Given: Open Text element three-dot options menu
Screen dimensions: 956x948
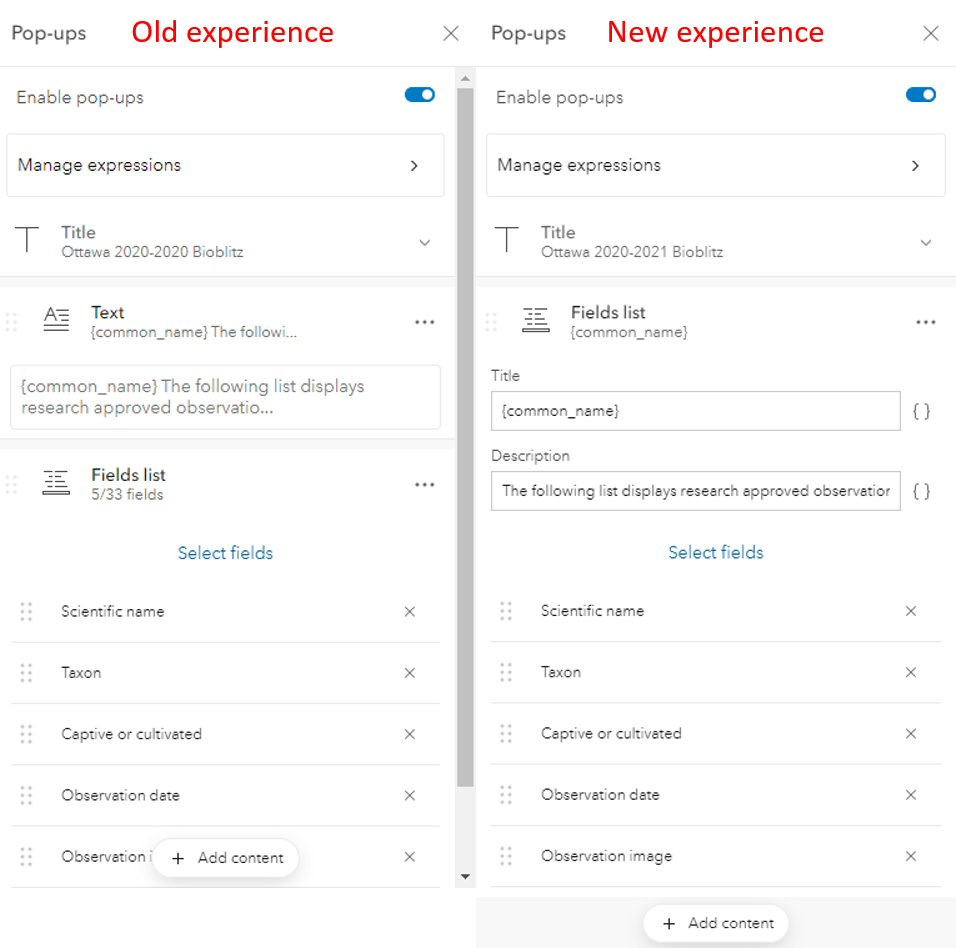Looking at the screenshot, I should pos(425,322).
